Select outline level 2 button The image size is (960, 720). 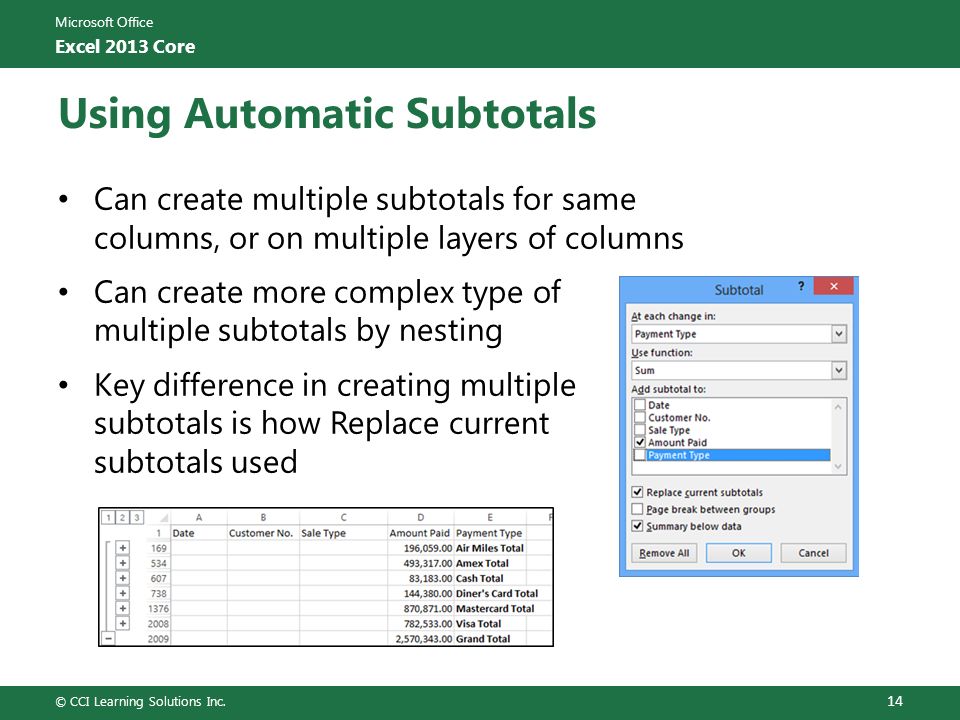(122, 517)
